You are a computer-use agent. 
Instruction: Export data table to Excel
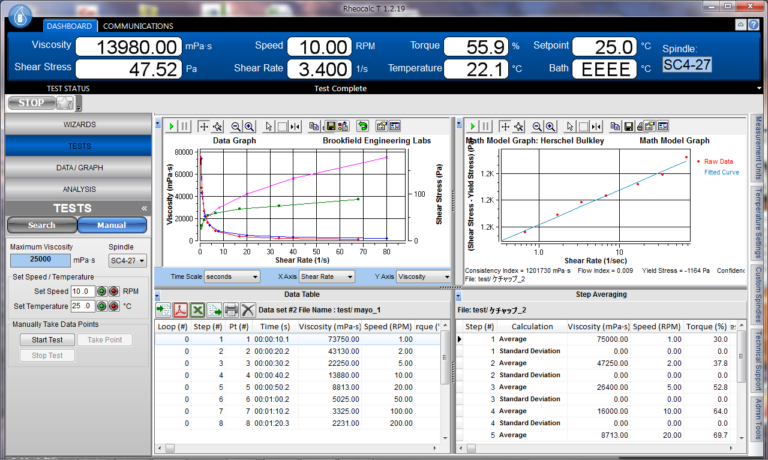point(197,310)
